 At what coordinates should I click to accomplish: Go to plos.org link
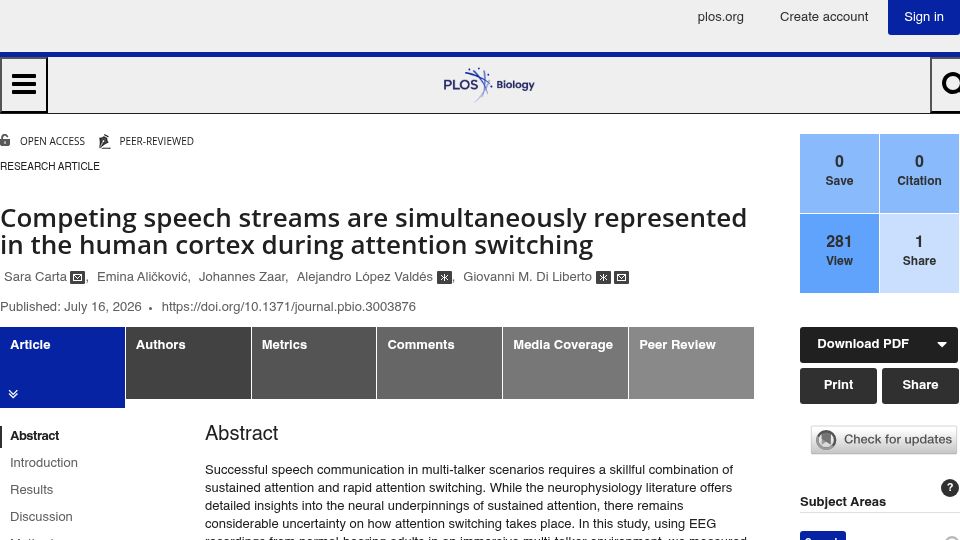tap(721, 17)
